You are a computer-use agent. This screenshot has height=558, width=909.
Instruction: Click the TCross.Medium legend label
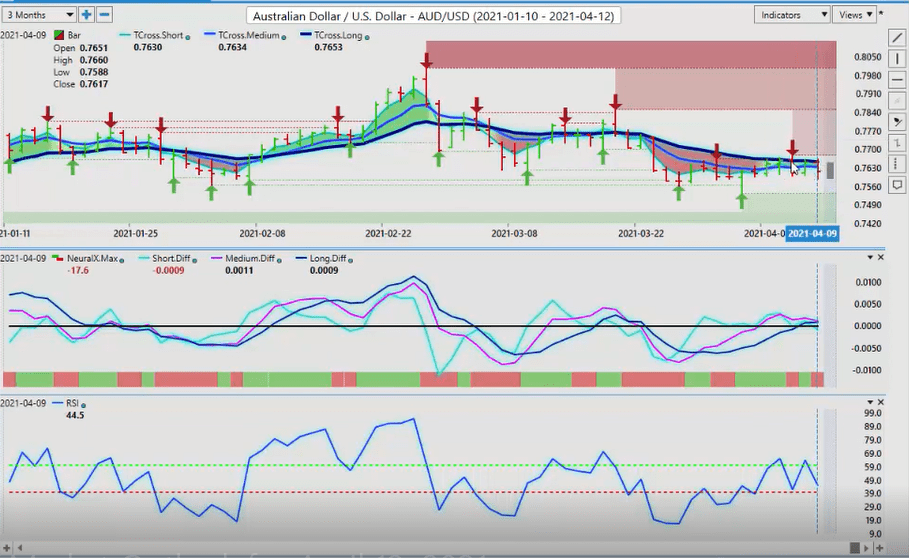248,35
